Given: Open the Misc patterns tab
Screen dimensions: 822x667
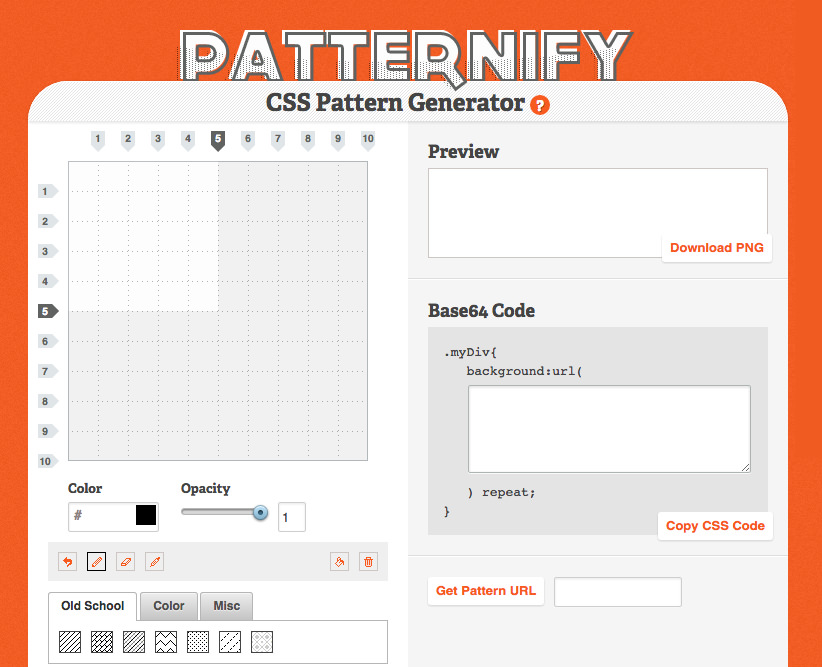Looking at the screenshot, I should click(226, 606).
